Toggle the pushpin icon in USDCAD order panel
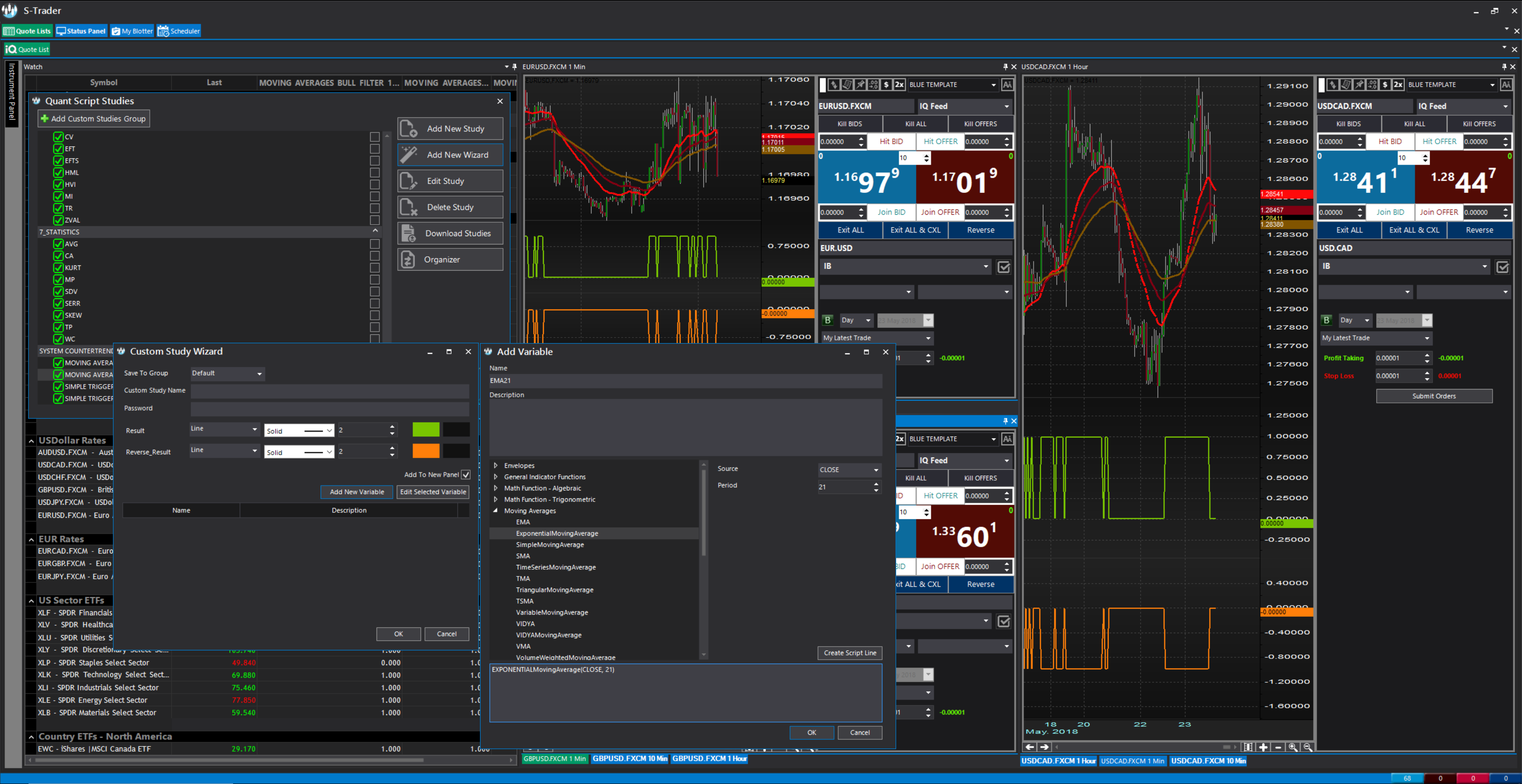This screenshot has height=784, width=1522. pos(1359,85)
